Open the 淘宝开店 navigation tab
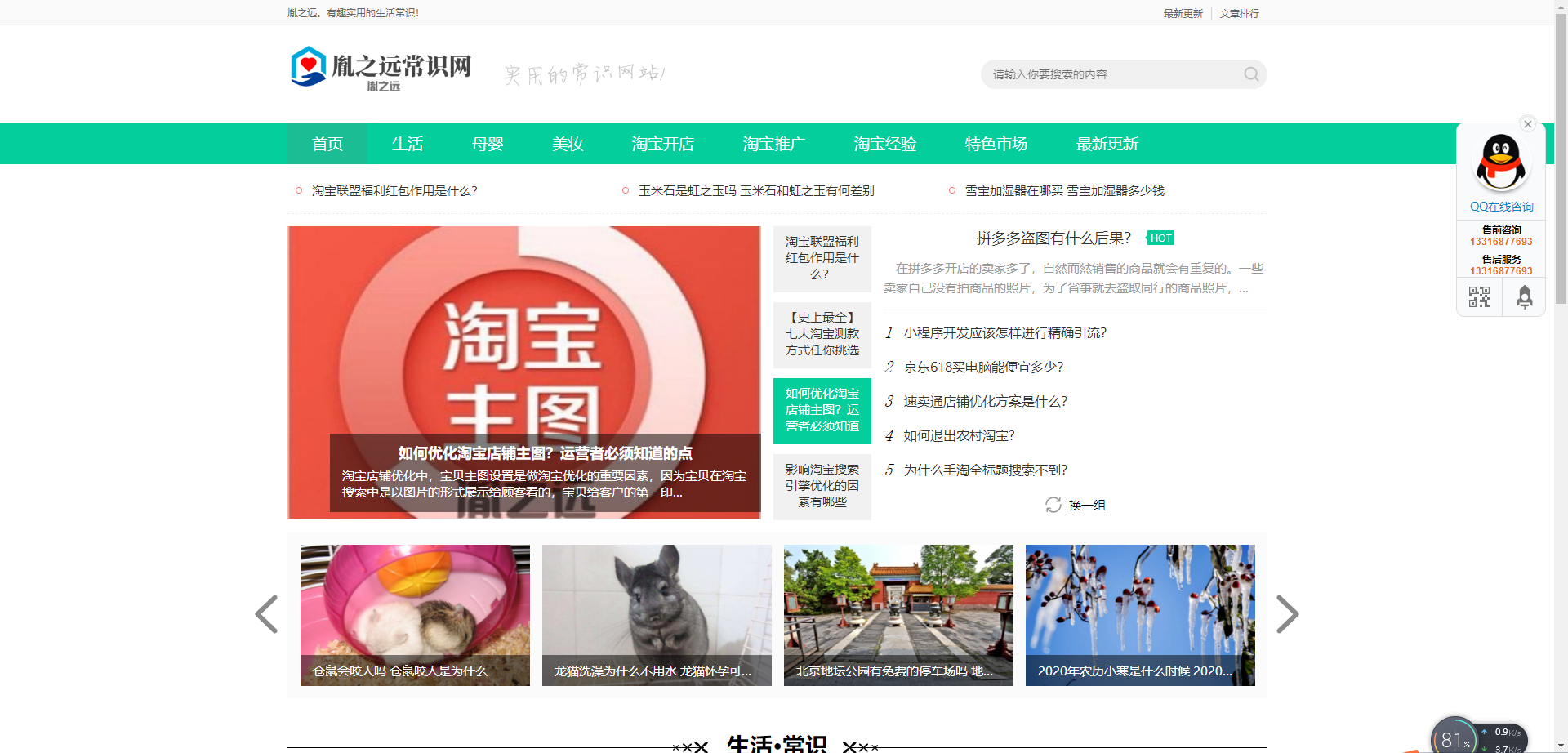The height and width of the screenshot is (753, 1568). (x=663, y=144)
